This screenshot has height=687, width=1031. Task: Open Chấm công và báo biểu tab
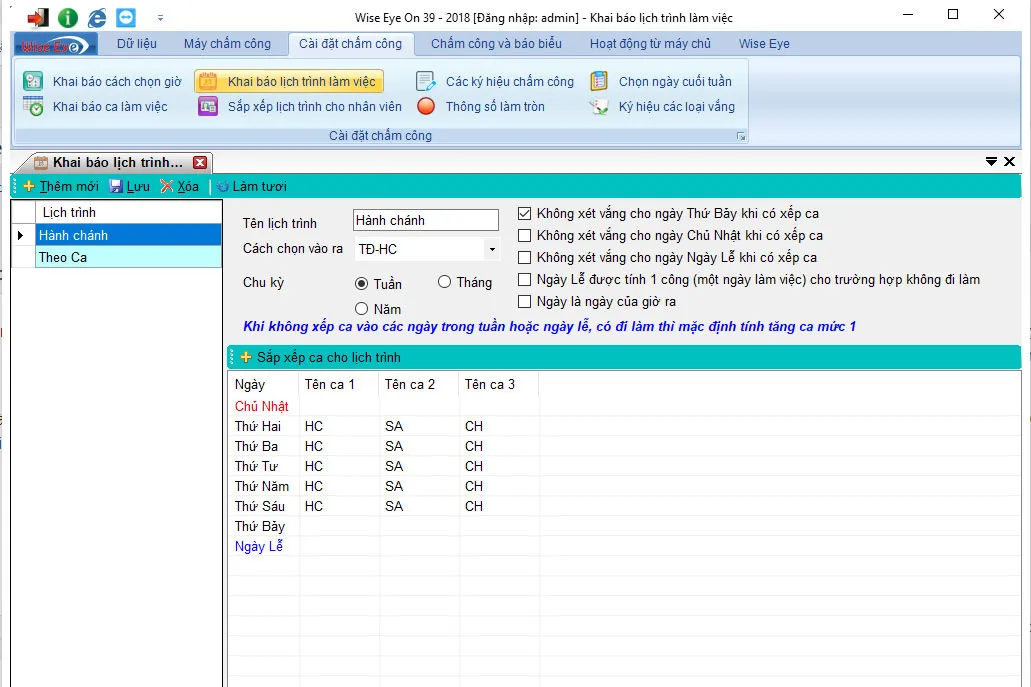(496, 44)
